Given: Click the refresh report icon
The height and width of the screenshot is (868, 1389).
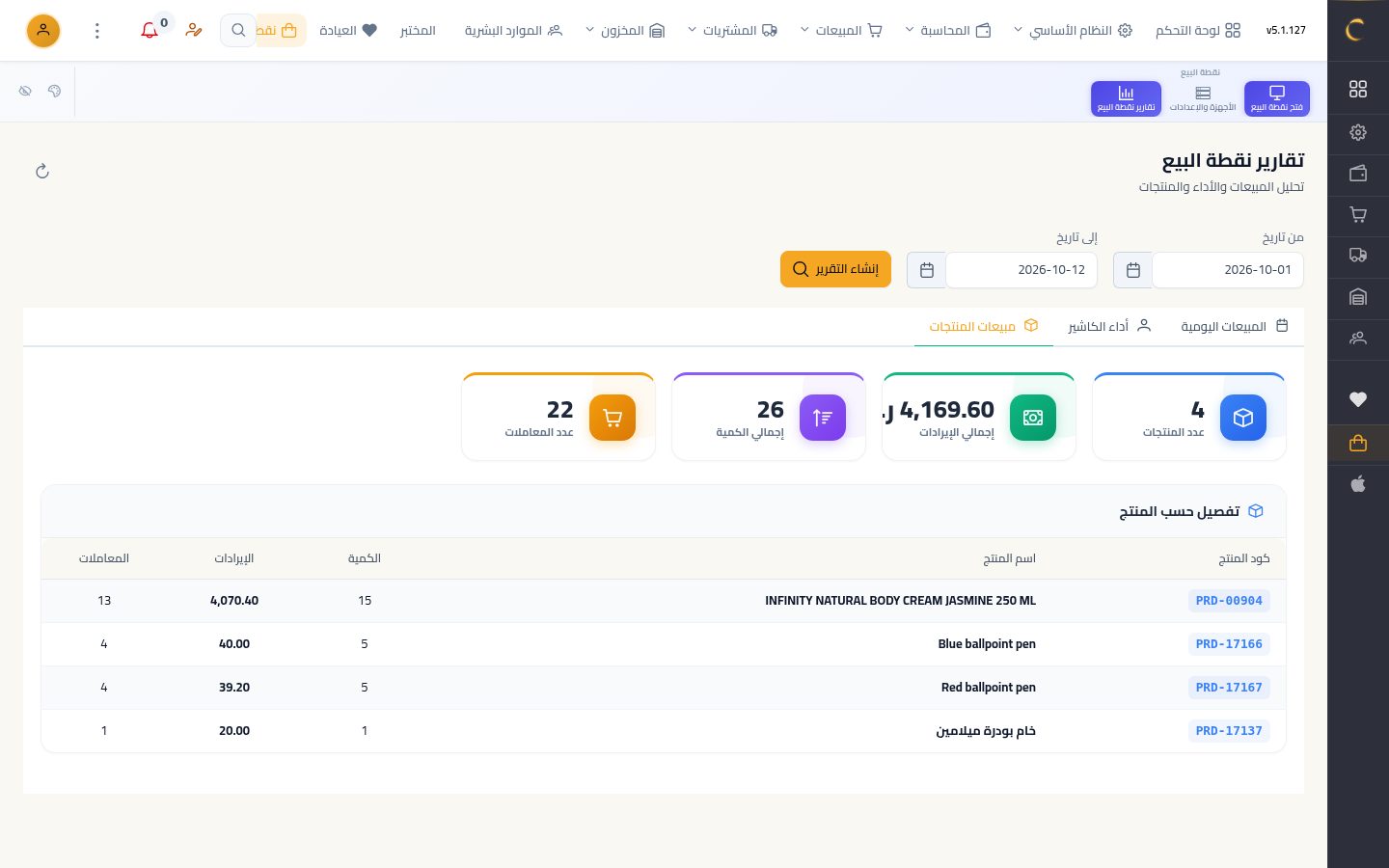Looking at the screenshot, I should 42,172.
